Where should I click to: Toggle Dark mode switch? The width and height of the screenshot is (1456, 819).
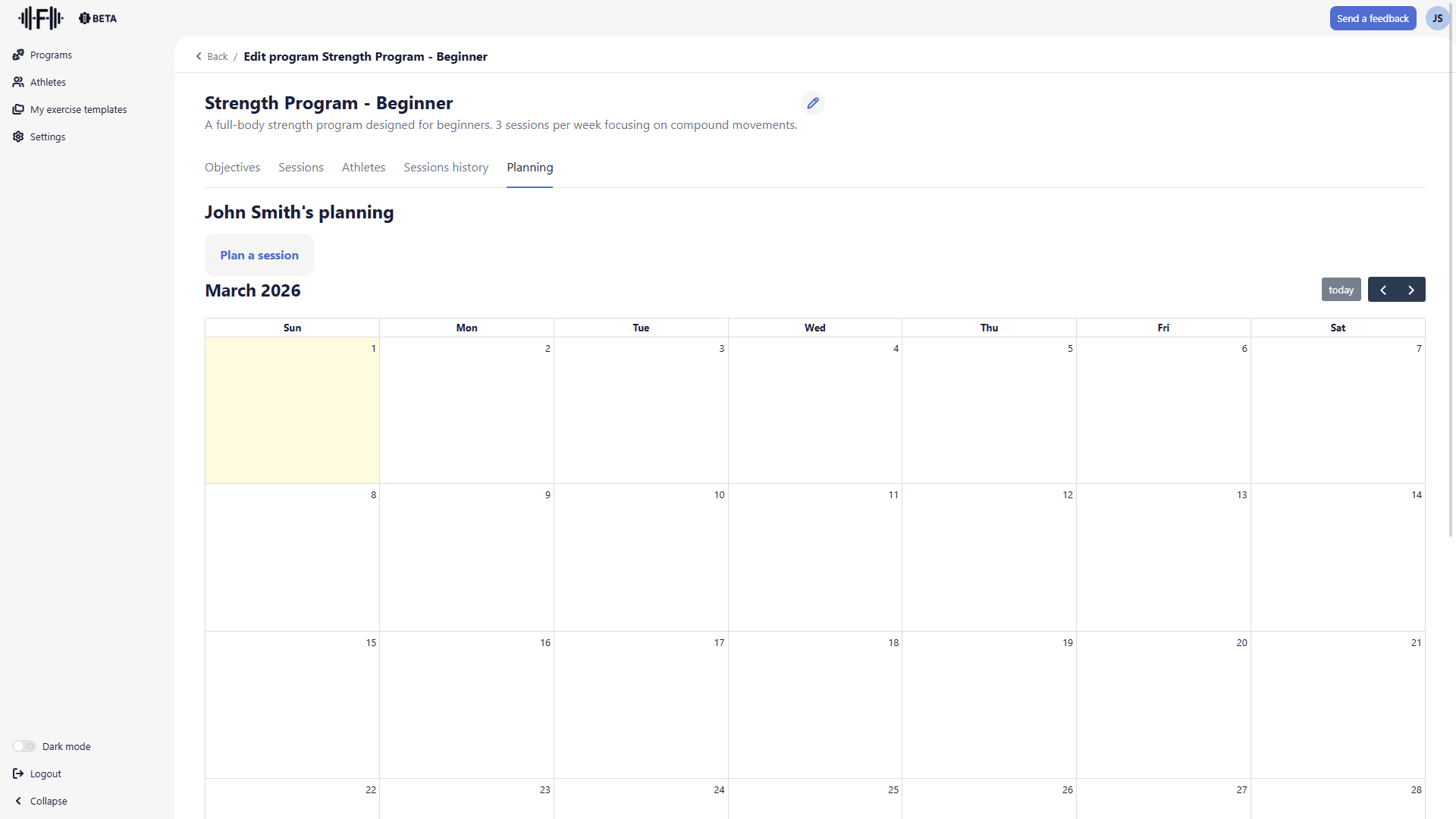24,746
